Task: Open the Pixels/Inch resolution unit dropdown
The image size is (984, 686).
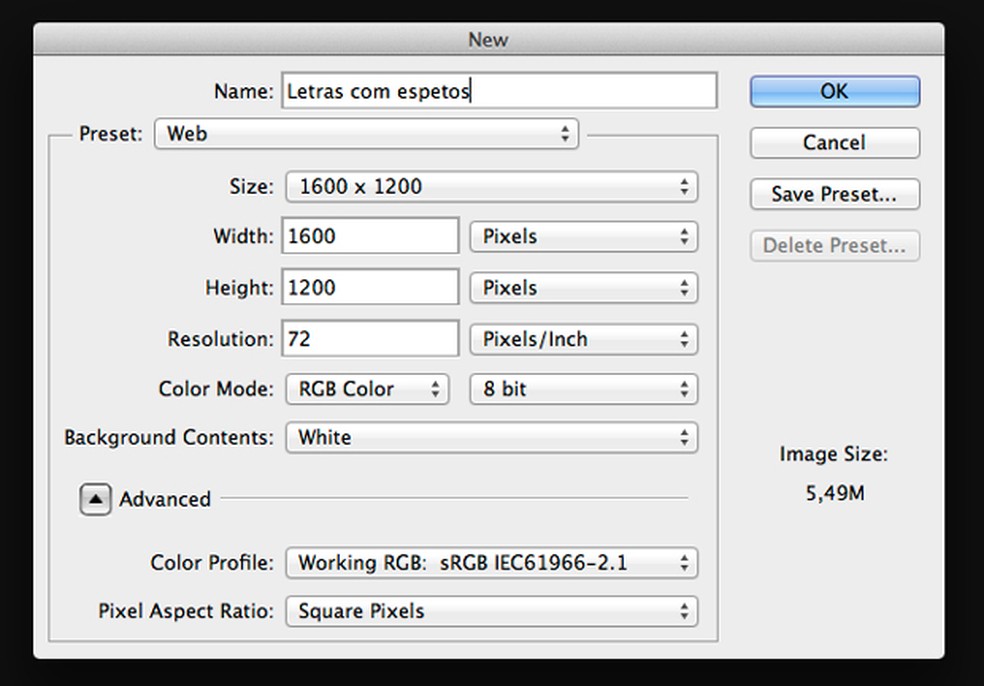Action: (583, 339)
